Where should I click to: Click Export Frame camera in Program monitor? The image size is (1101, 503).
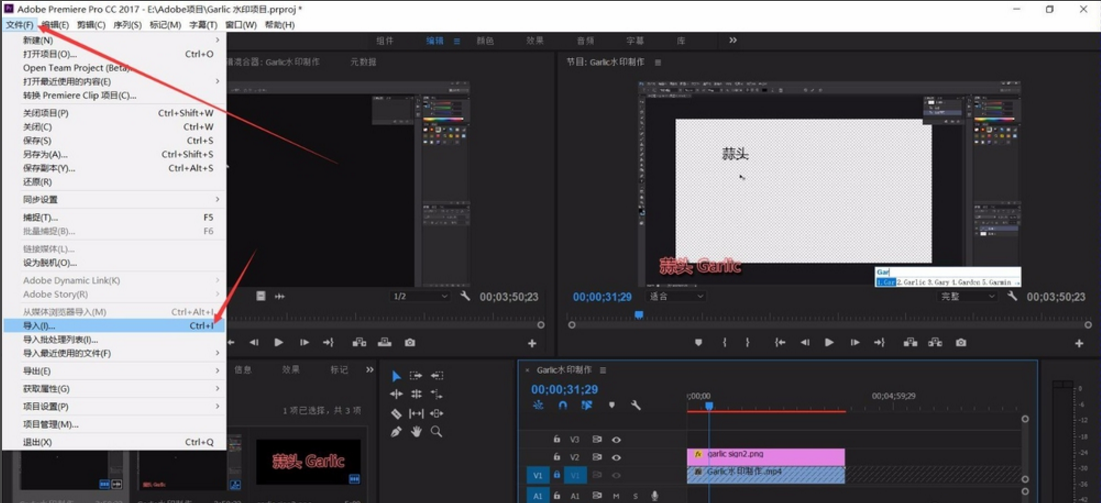click(961, 343)
